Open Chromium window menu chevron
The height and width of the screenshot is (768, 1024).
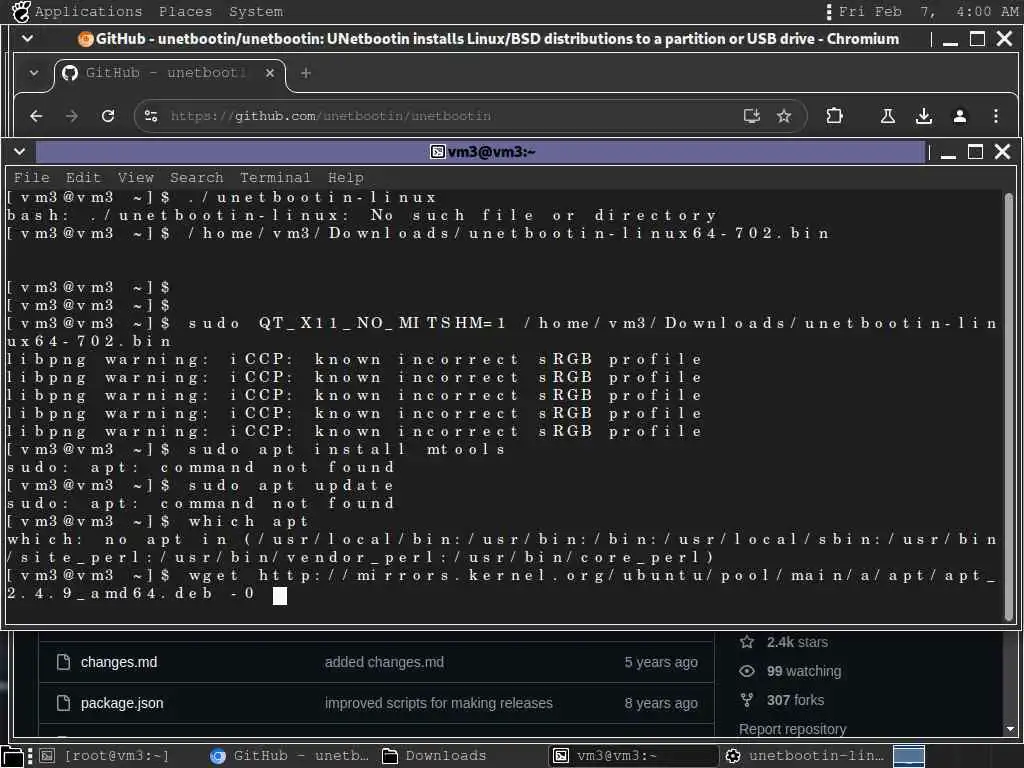(x=27, y=39)
